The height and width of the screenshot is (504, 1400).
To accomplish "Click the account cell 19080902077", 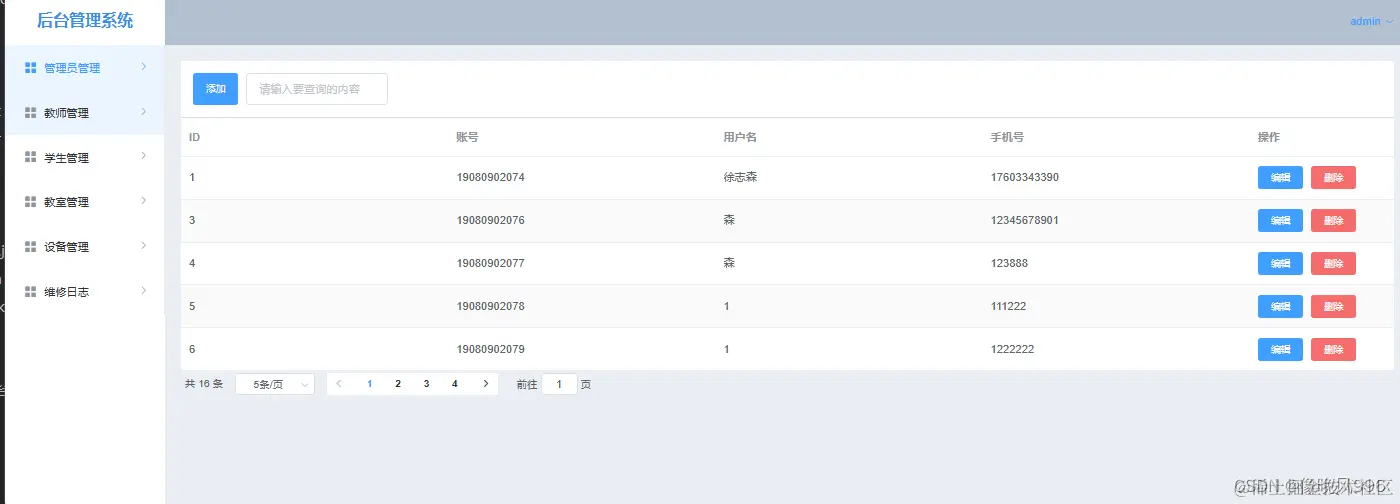I will point(491,264).
